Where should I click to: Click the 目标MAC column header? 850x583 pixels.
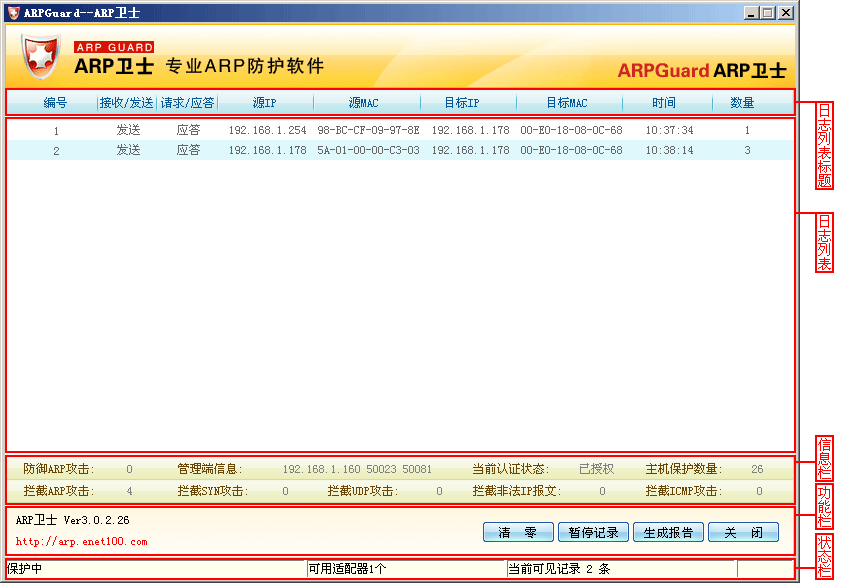coord(566,102)
